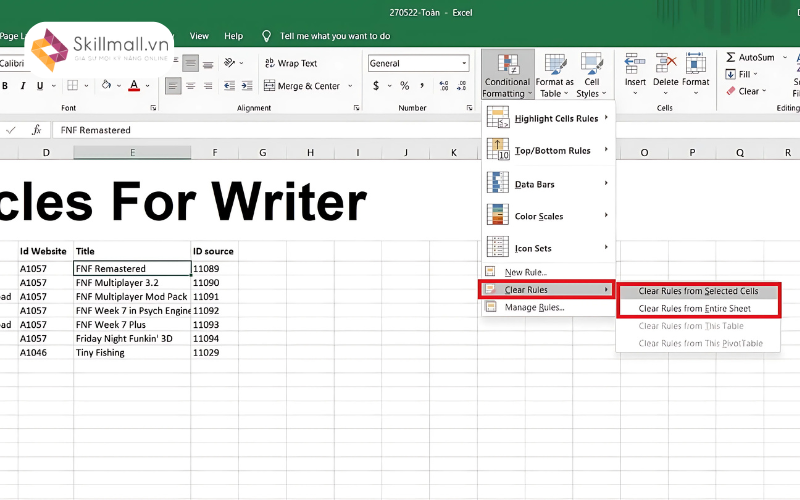Click Increase Decimal icon
This screenshot has width=800, height=500.
[x=444, y=86]
